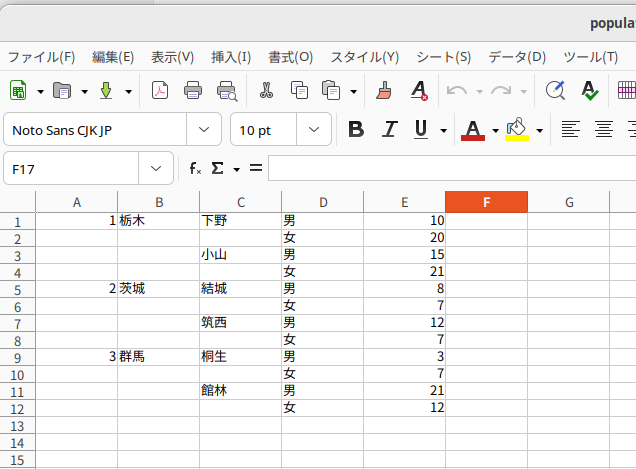
Task: Click the New spreadsheet icon
Action: (x=18, y=90)
